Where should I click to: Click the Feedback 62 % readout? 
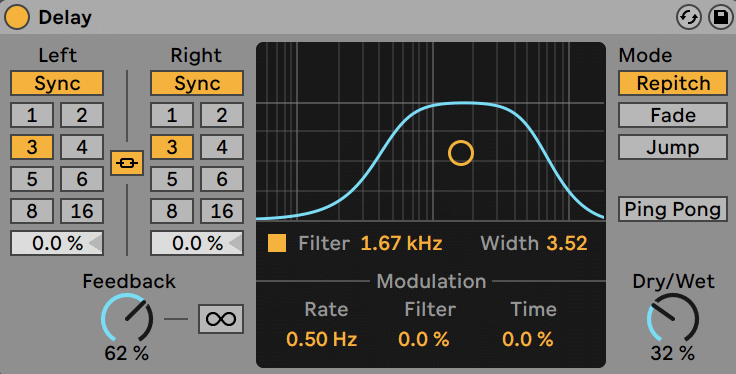pyautogui.click(x=127, y=353)
